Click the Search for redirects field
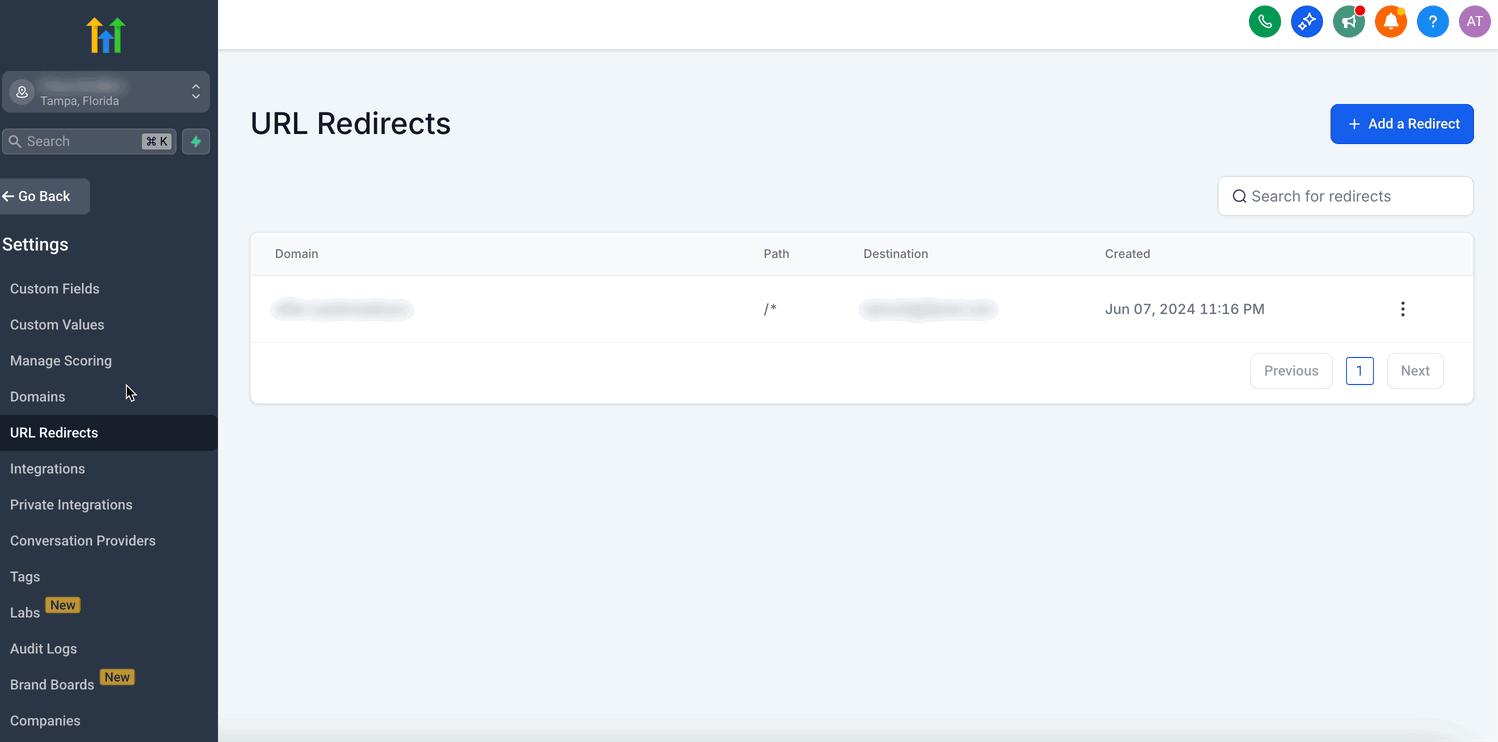This screenshot has width=1498, height=742. tap(1345, 196)
